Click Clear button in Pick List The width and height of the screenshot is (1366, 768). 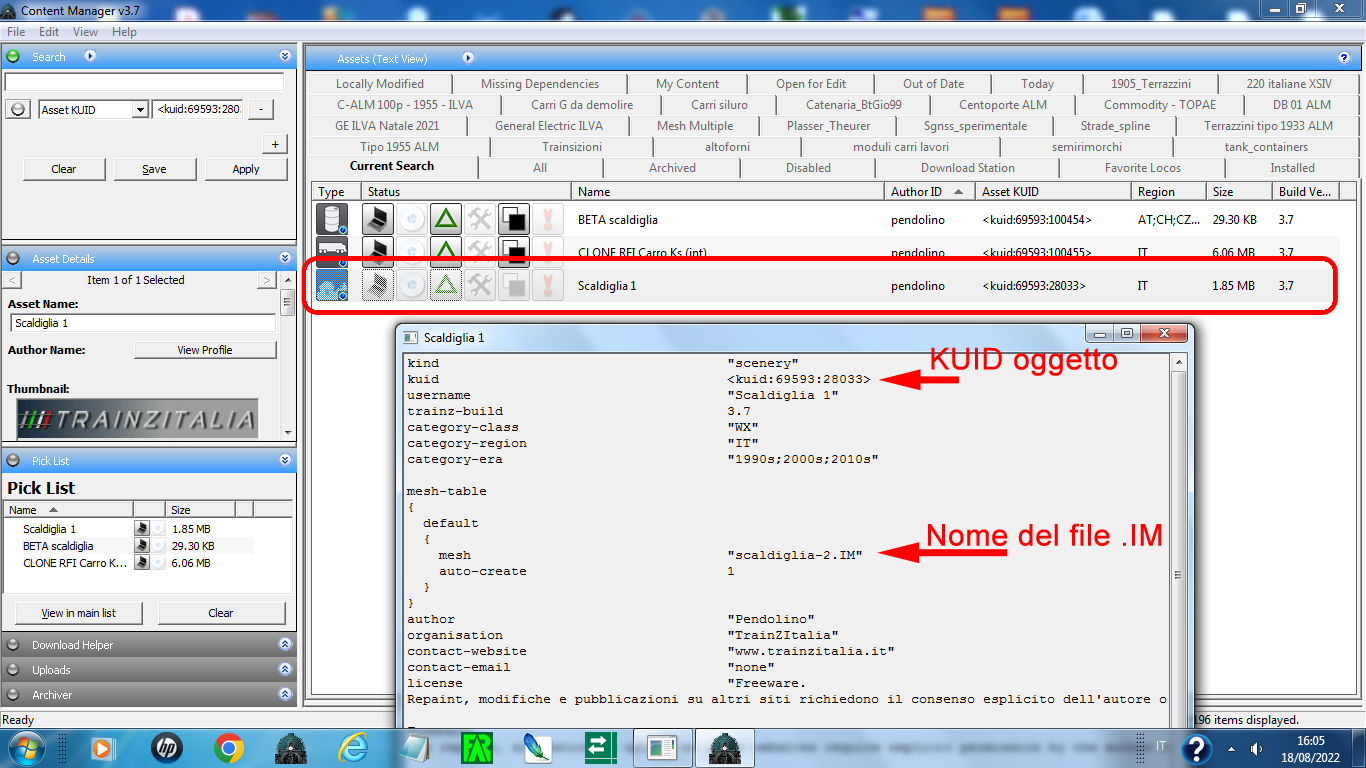coord(221,613)
